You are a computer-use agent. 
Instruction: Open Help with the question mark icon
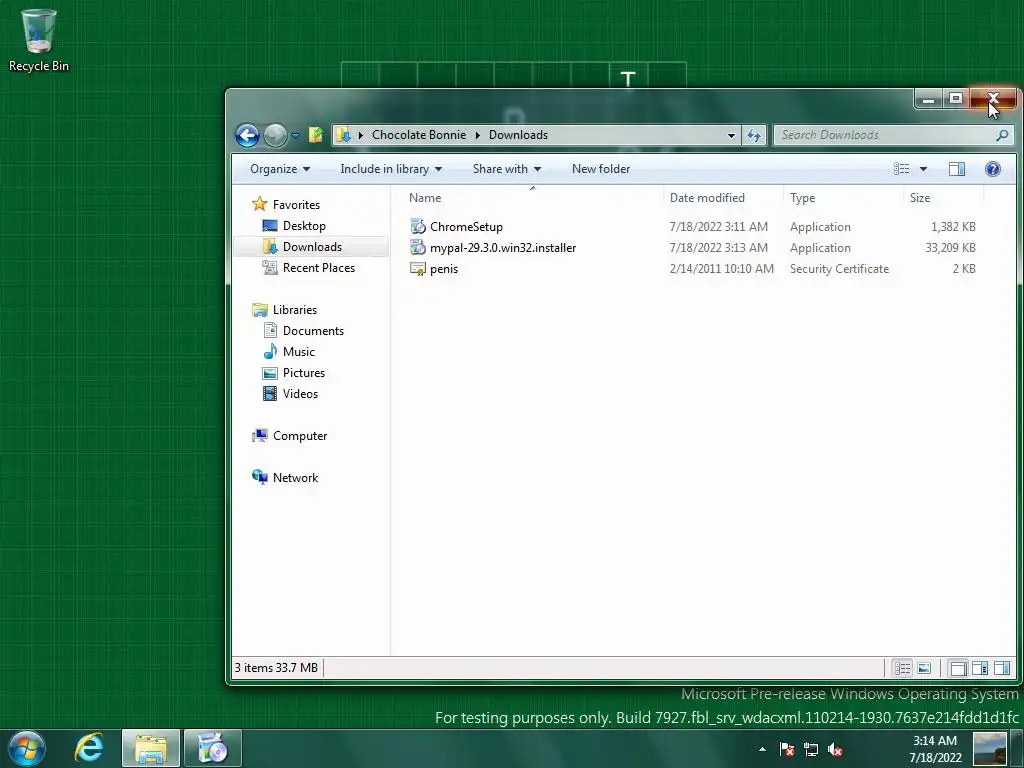(993, 169)
